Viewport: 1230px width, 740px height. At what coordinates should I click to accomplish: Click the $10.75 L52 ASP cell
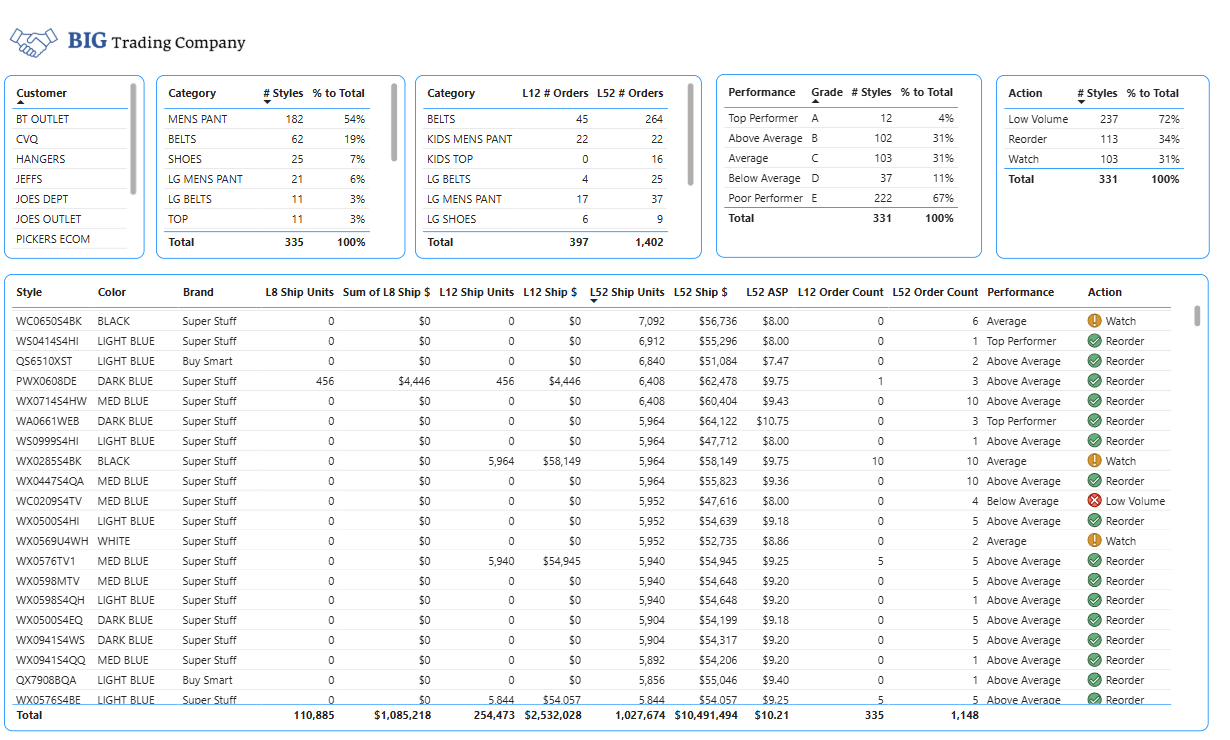(772, 421)
